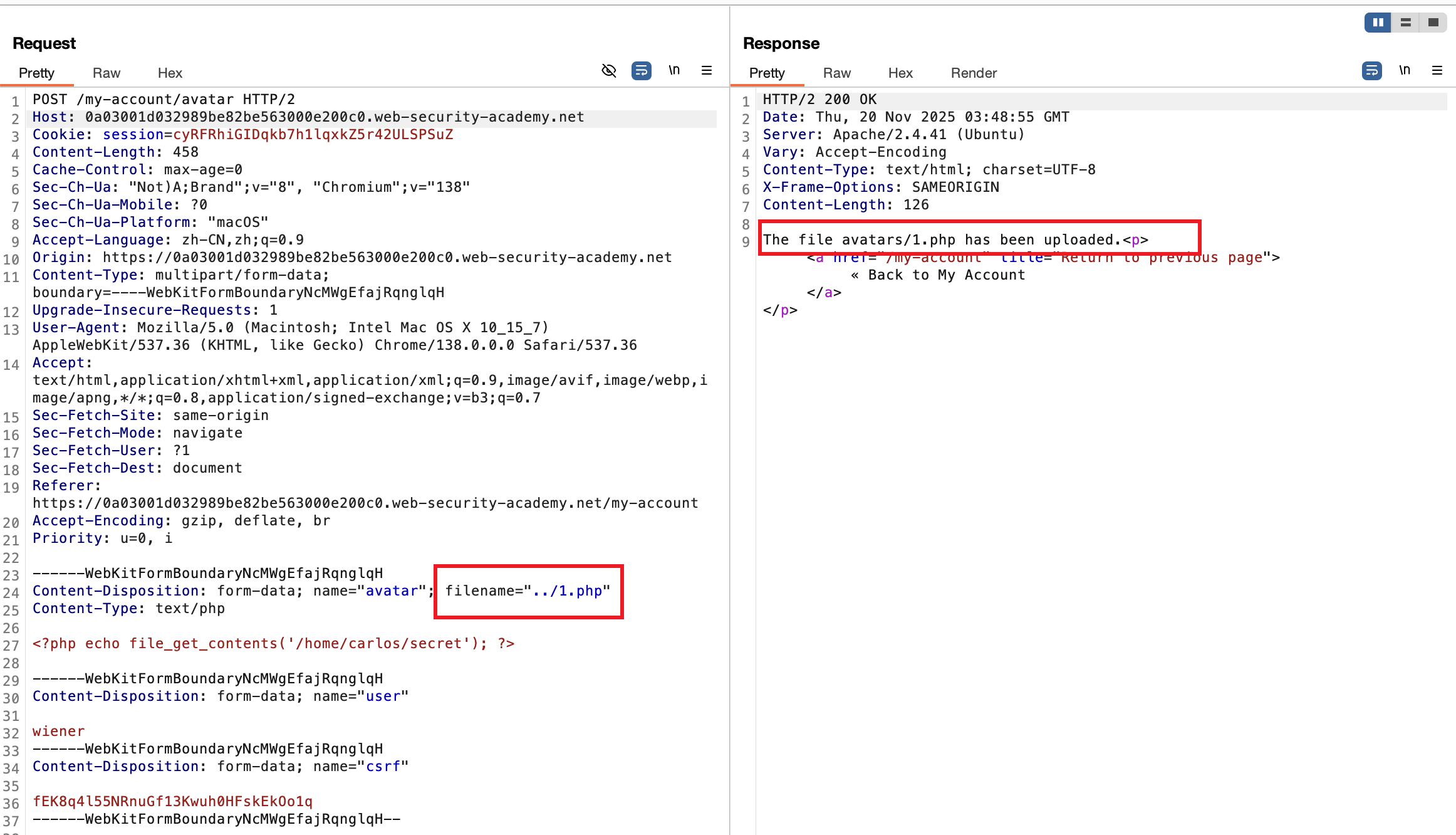Select Request Pretty tab

pyautogui.click(x=36, y=73)
